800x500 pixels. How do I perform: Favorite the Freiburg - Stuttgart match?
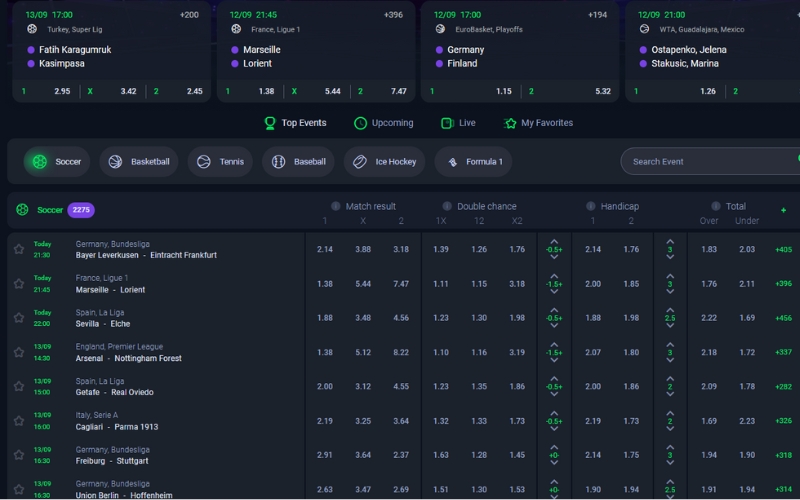point(19,455)
